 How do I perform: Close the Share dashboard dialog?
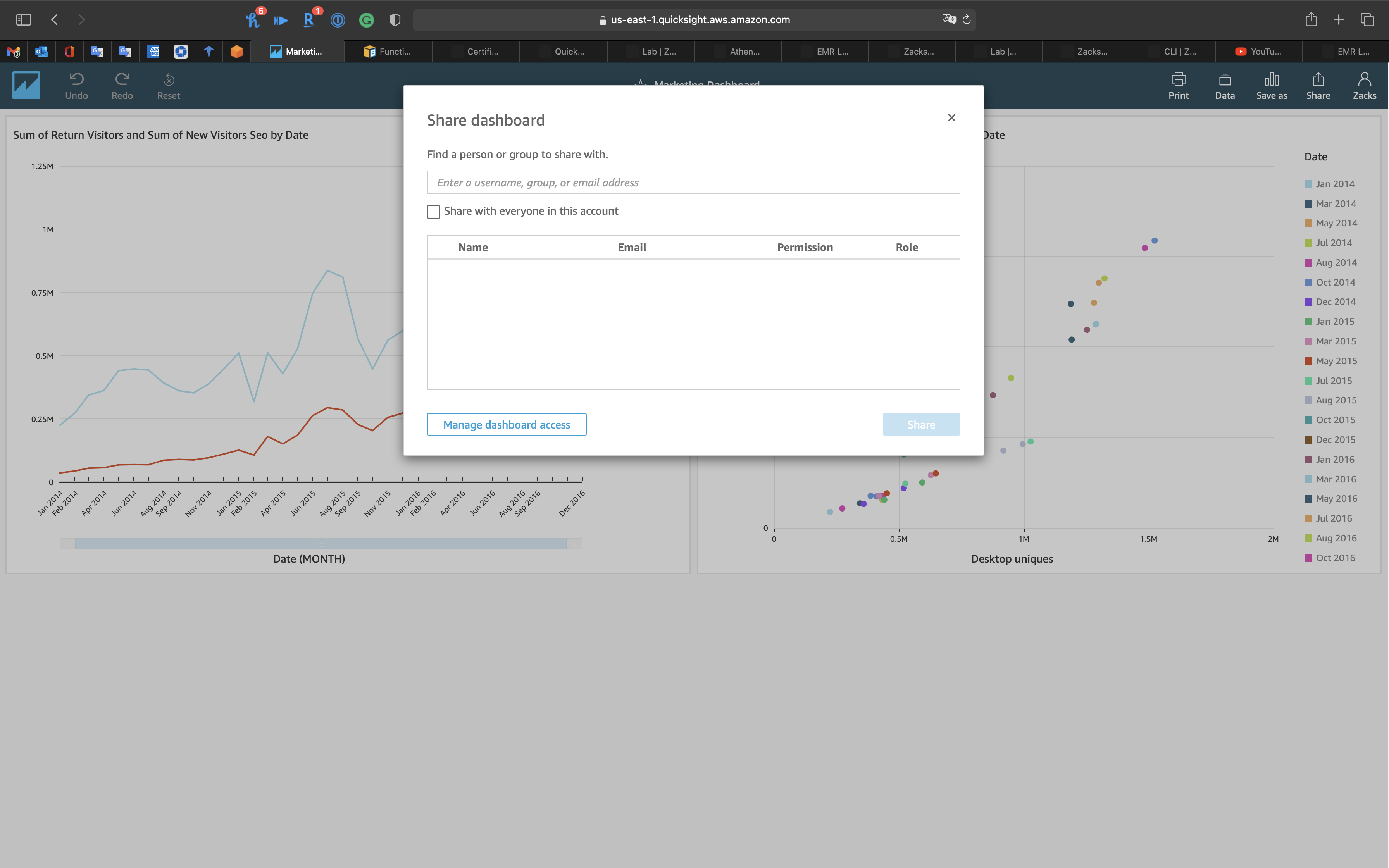951,118
